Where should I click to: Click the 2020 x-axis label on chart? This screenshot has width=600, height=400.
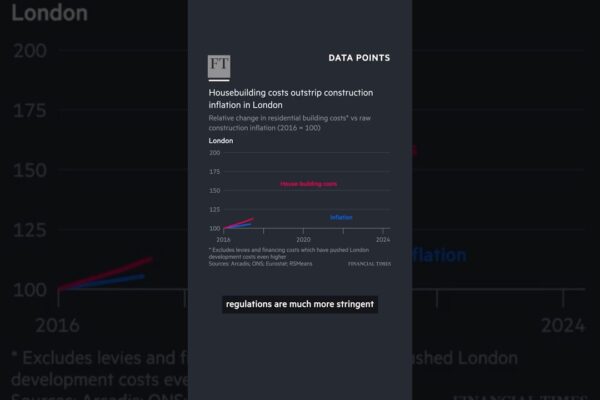(x=304, y=240)
